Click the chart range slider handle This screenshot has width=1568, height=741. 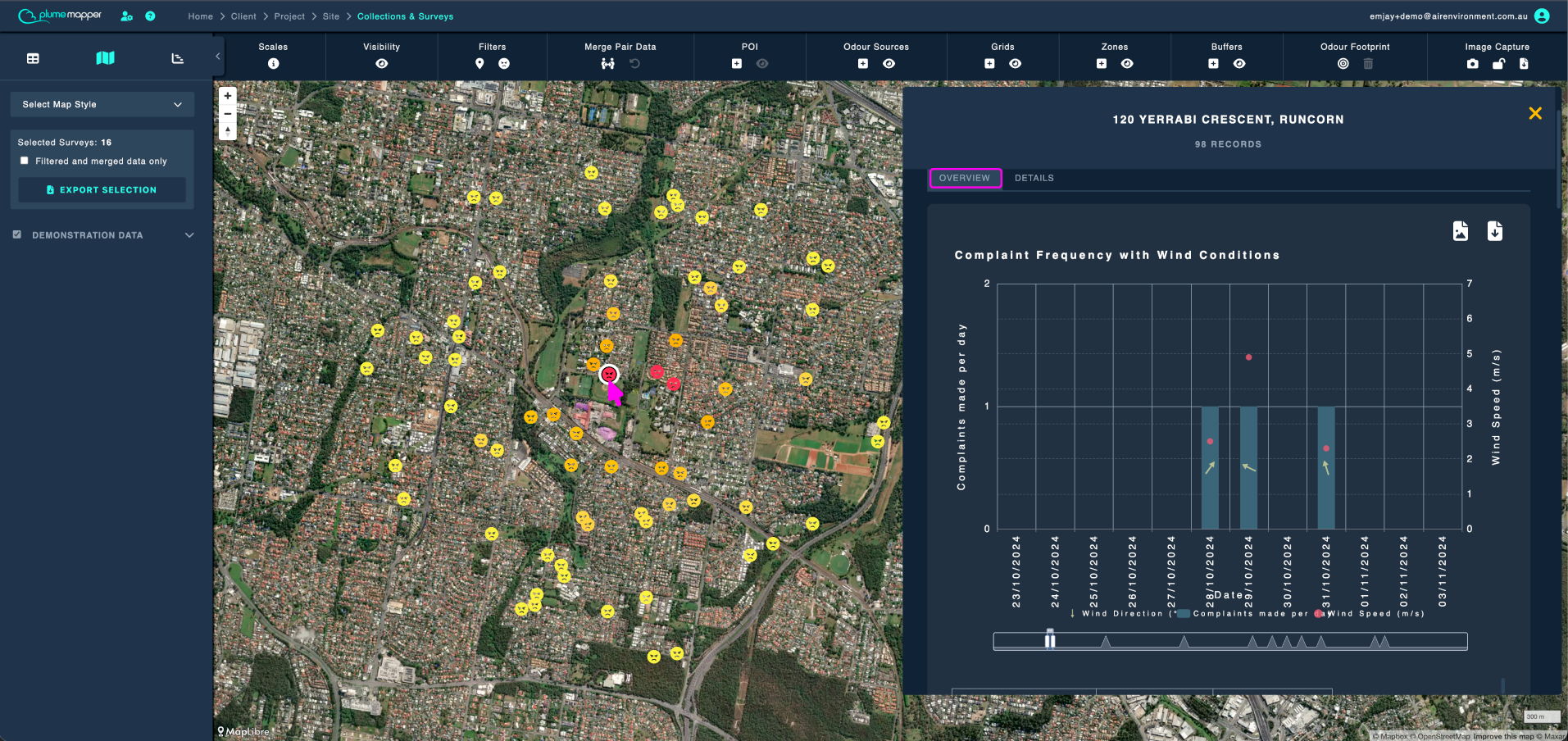[1050, 640]
